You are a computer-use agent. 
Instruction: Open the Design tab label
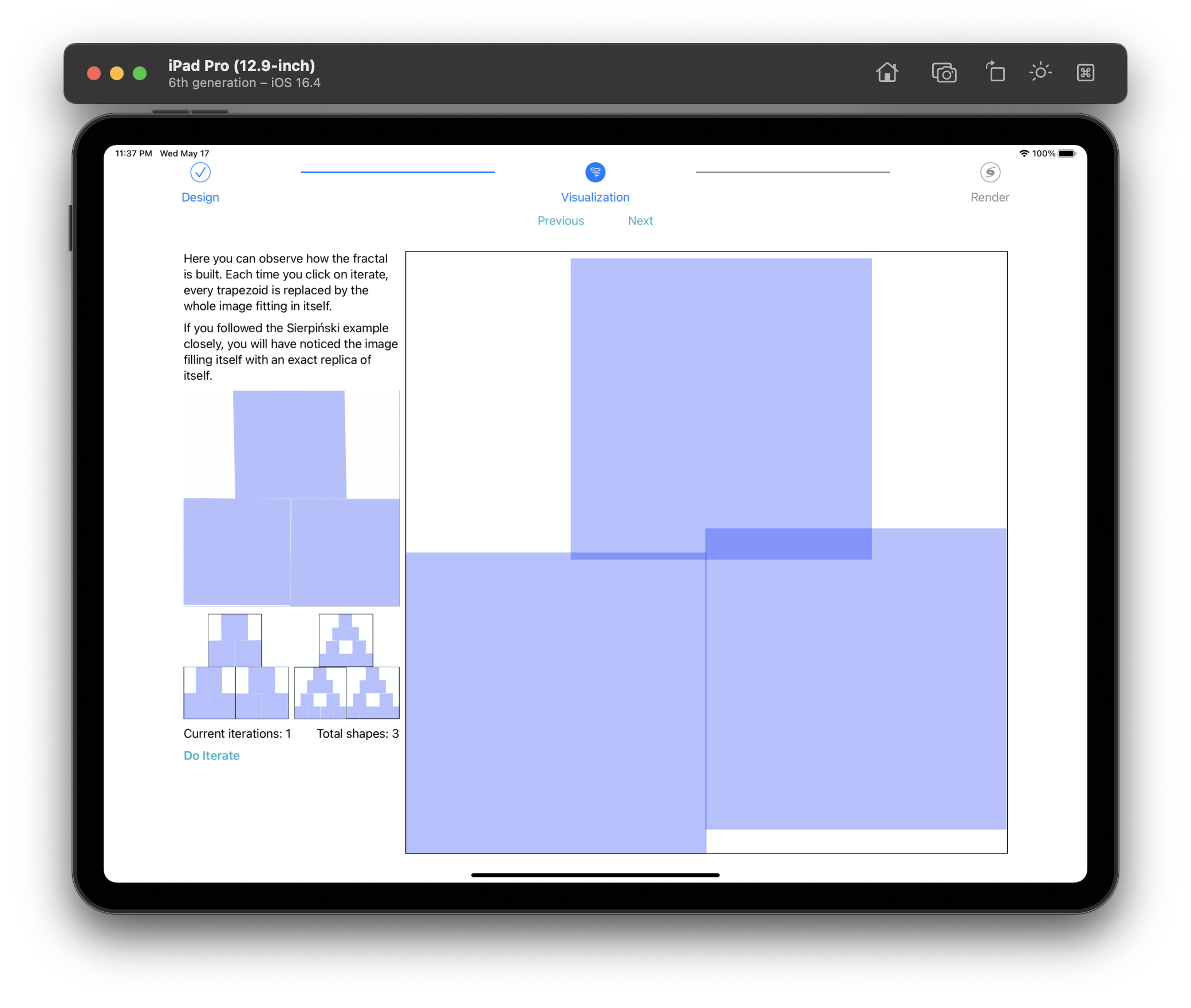click(x=200, y=197)
